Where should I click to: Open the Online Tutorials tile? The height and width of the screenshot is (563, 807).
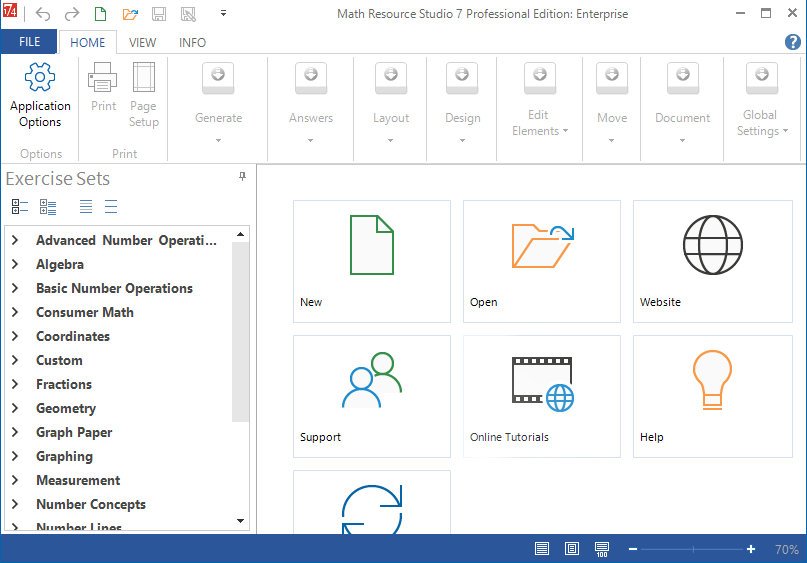coord(541,396)
